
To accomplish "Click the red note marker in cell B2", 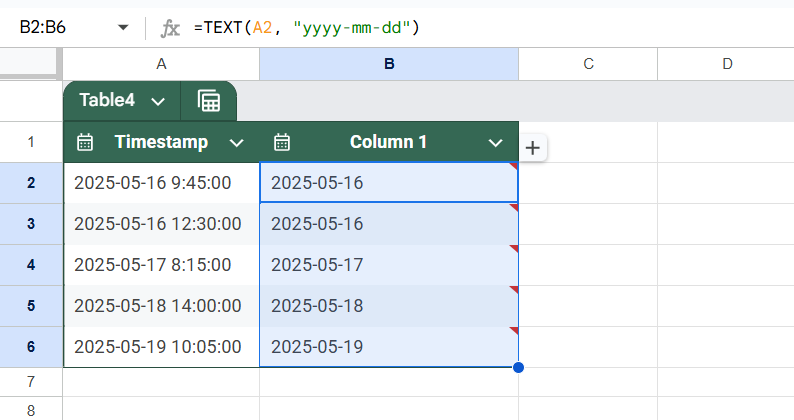I will tap(514, 166).
